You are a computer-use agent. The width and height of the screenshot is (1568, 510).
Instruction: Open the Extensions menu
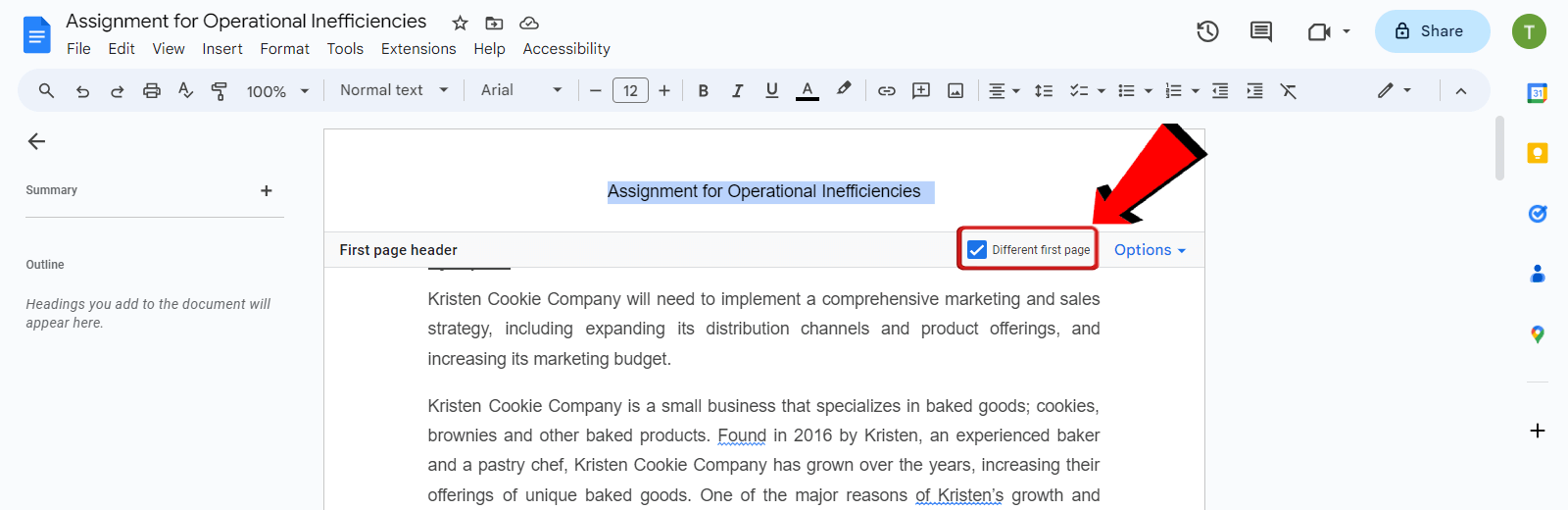(x=418, y=49)
